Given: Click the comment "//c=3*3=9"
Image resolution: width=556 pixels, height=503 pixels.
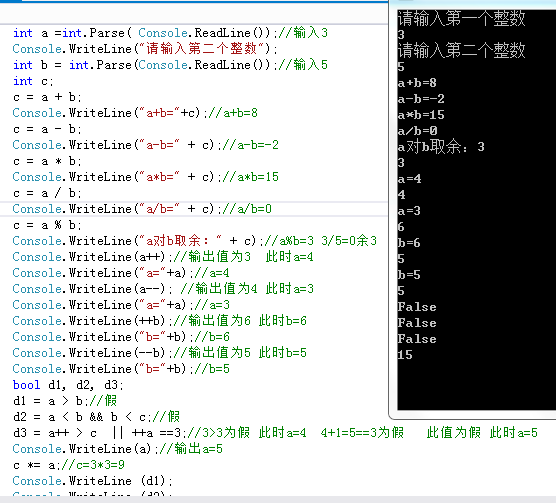Looking at the screenshot, I should click(93, 465).
